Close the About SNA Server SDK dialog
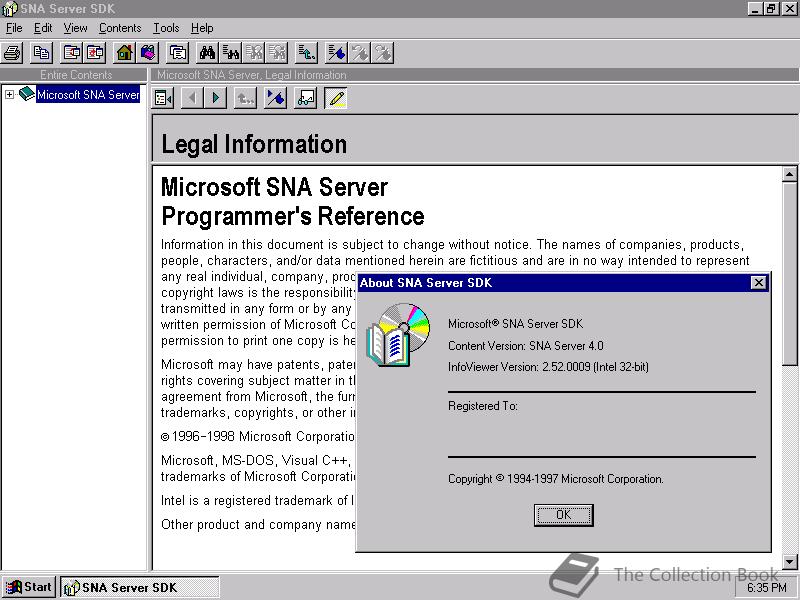This screenshot has width=800, height=600. tap(759, 283)
